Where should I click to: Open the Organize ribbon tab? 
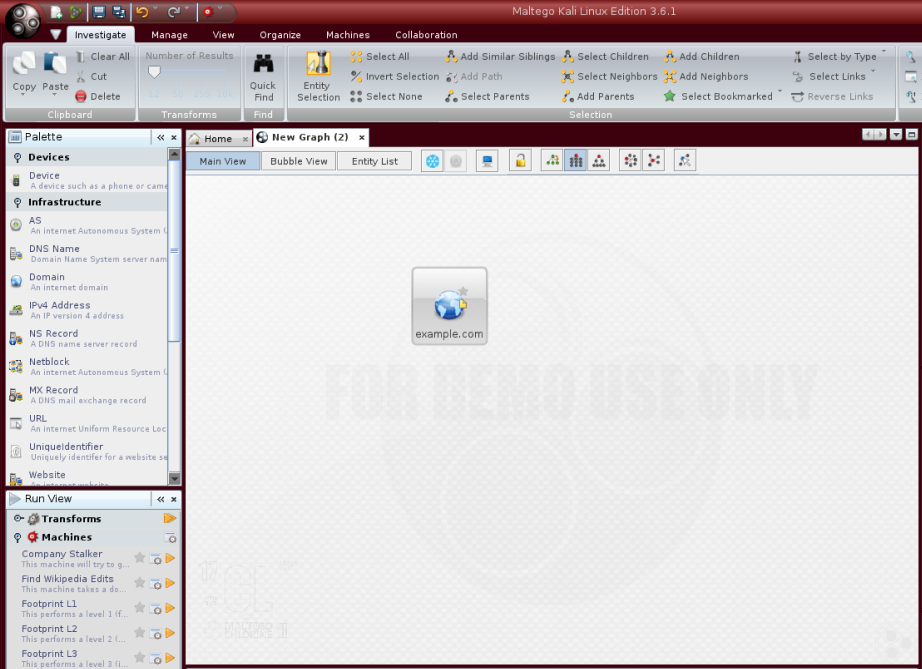[280, 35]
